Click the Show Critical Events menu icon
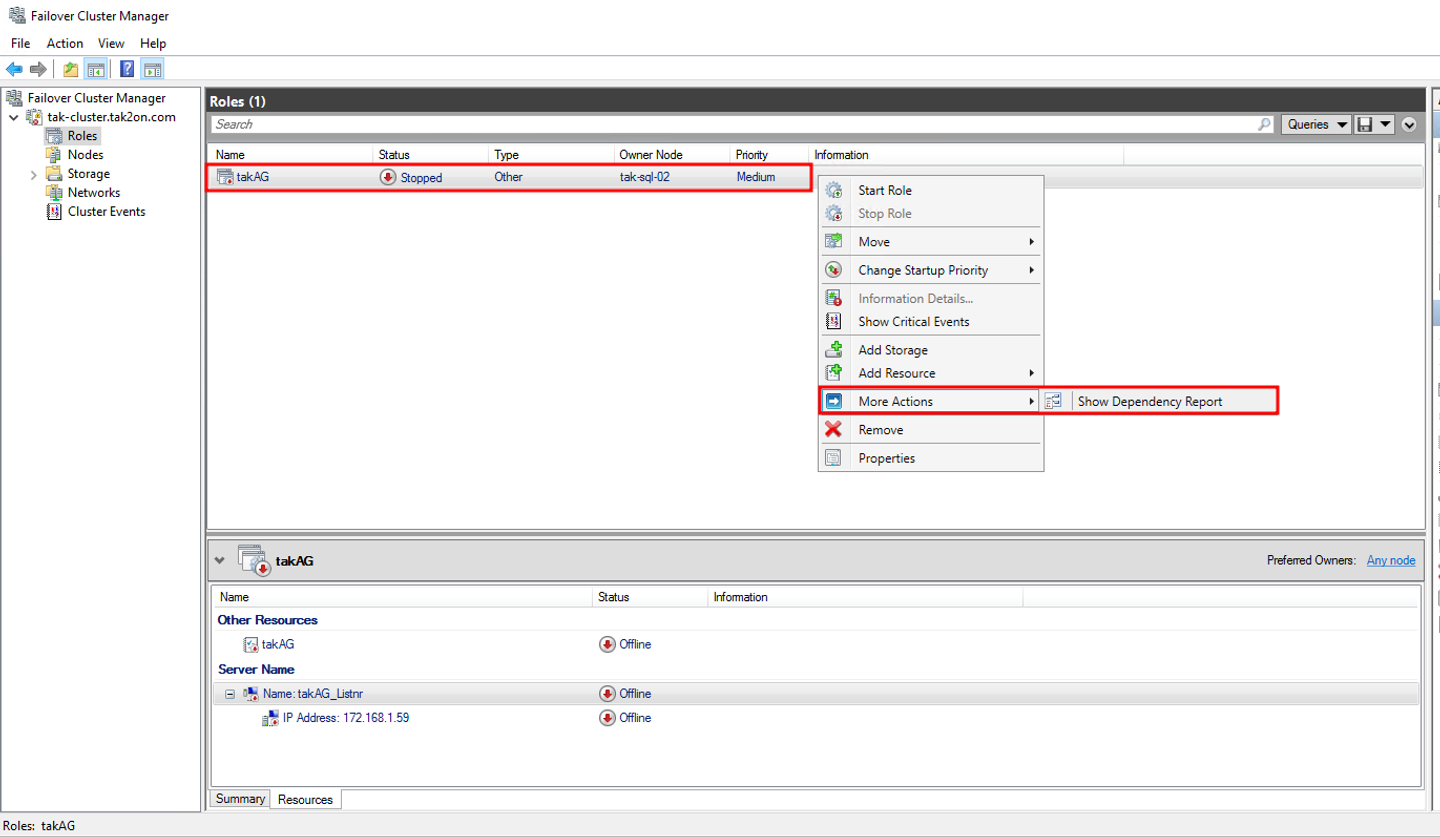The width and height of the screenshot is (1440, 837). pos(833,322)
